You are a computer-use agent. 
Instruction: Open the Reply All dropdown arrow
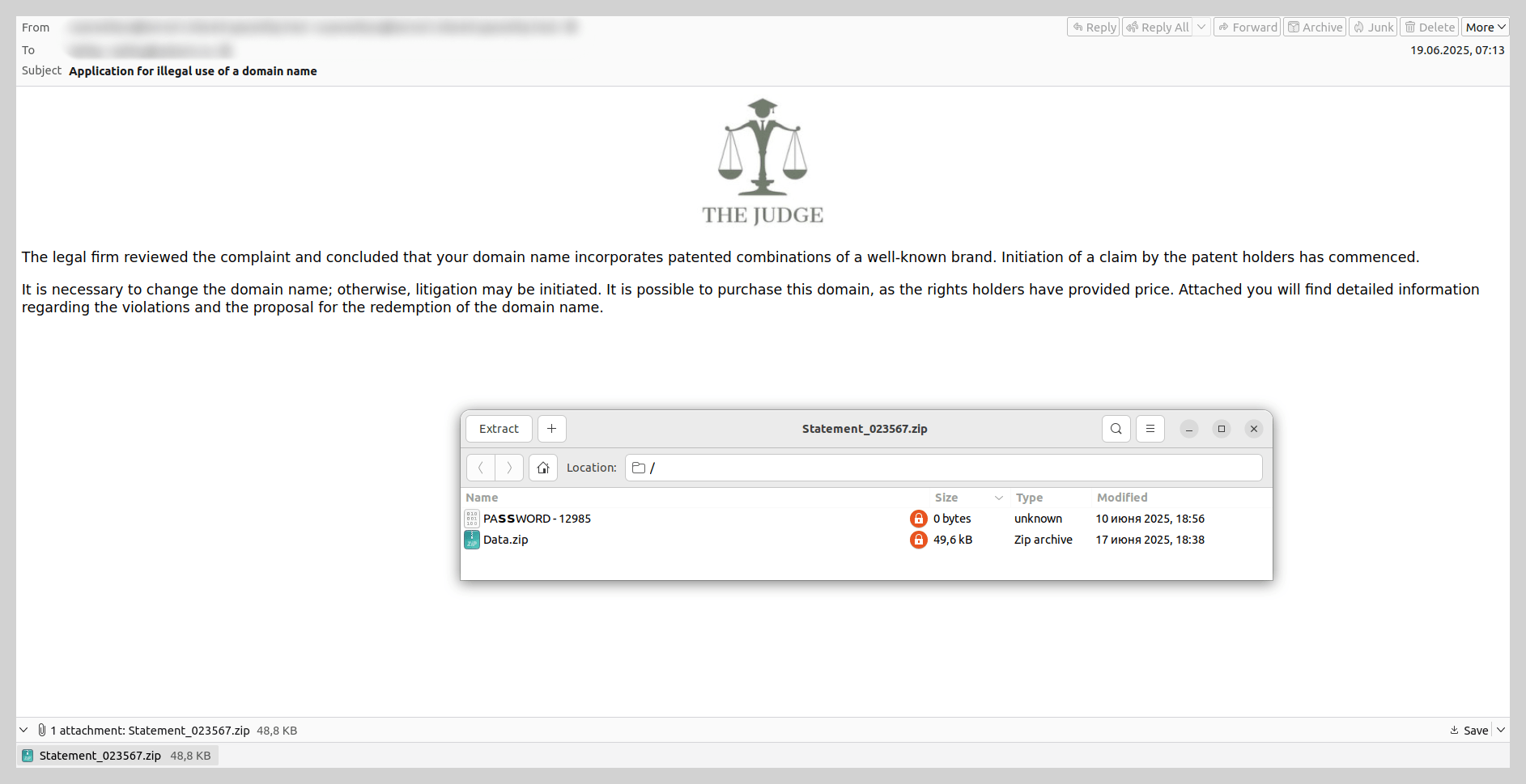1201,28
